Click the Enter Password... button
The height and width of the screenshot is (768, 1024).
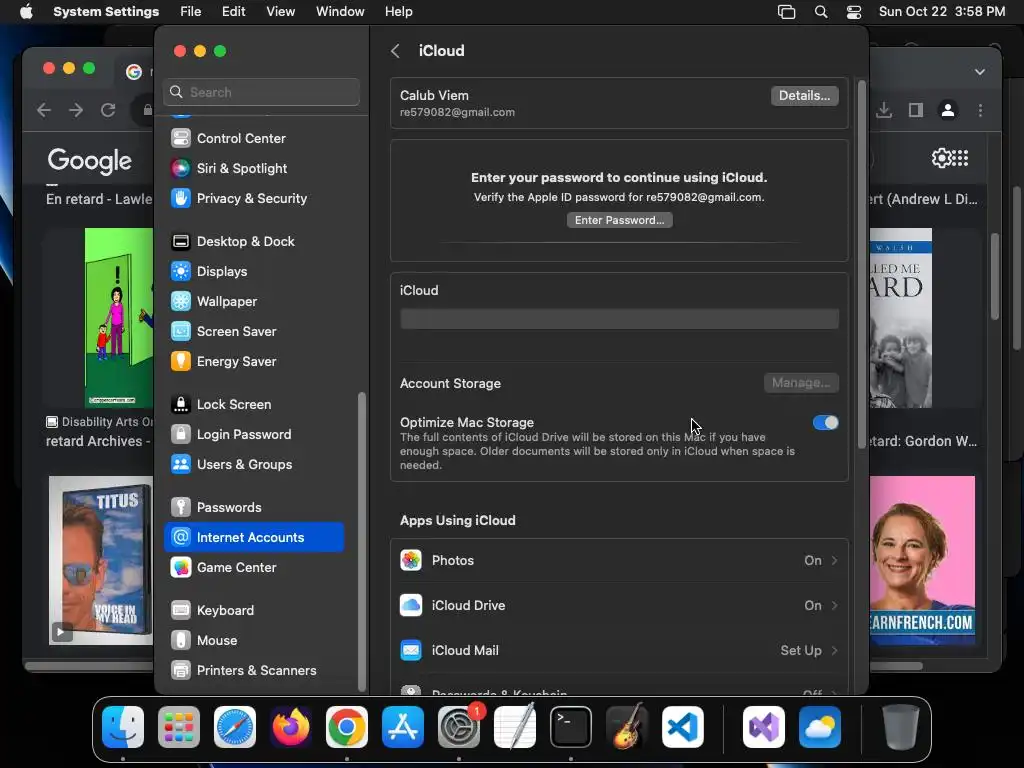tap(619, 221)
